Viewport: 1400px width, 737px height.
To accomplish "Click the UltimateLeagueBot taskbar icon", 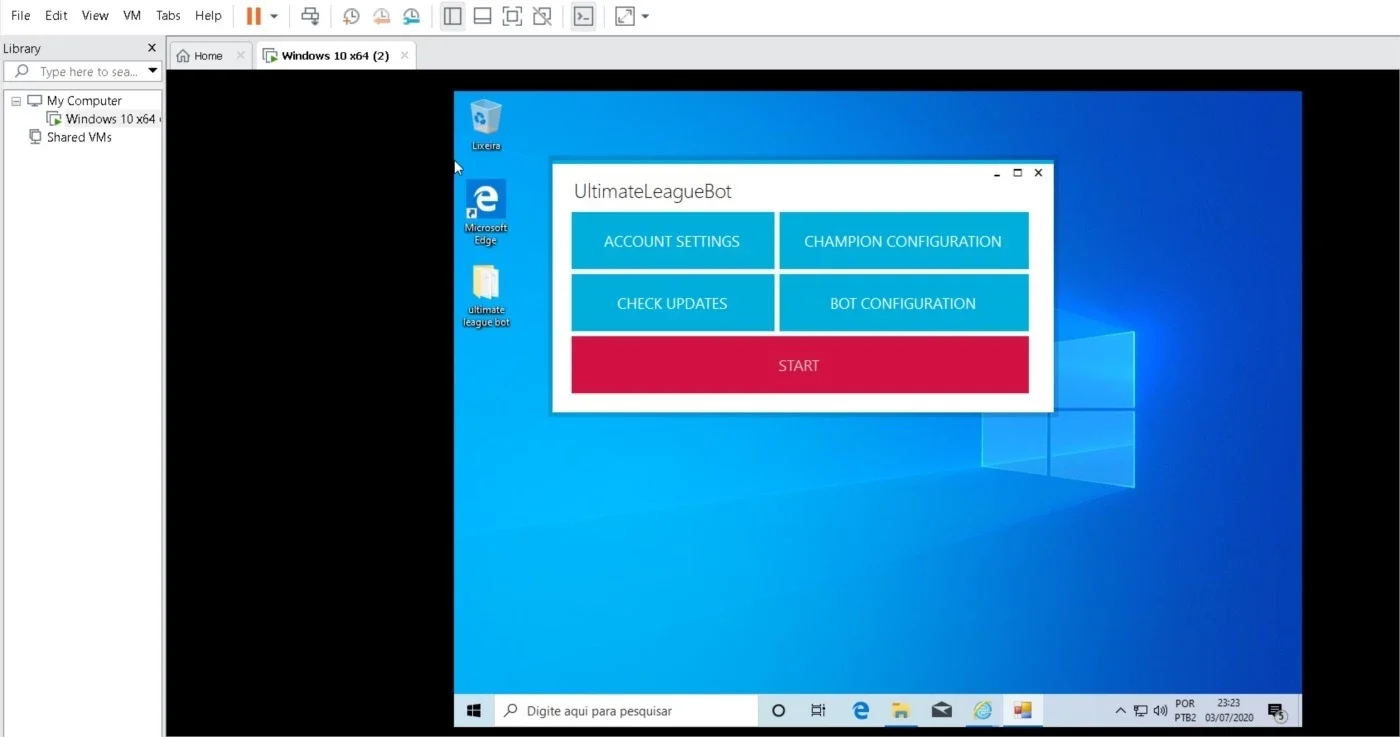I will click(1022, 711).
